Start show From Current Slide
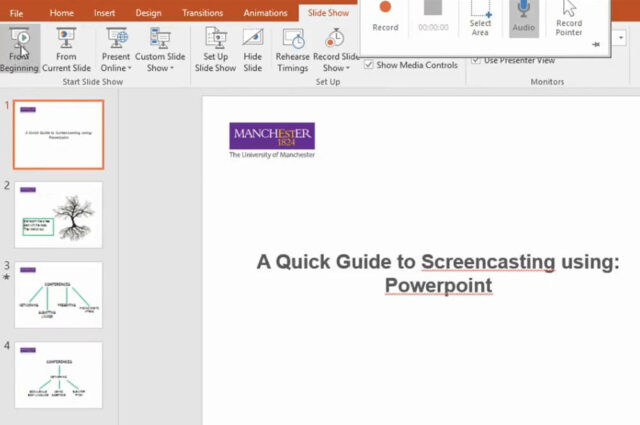This screenshot has width=640, height=425. point(66,50)
